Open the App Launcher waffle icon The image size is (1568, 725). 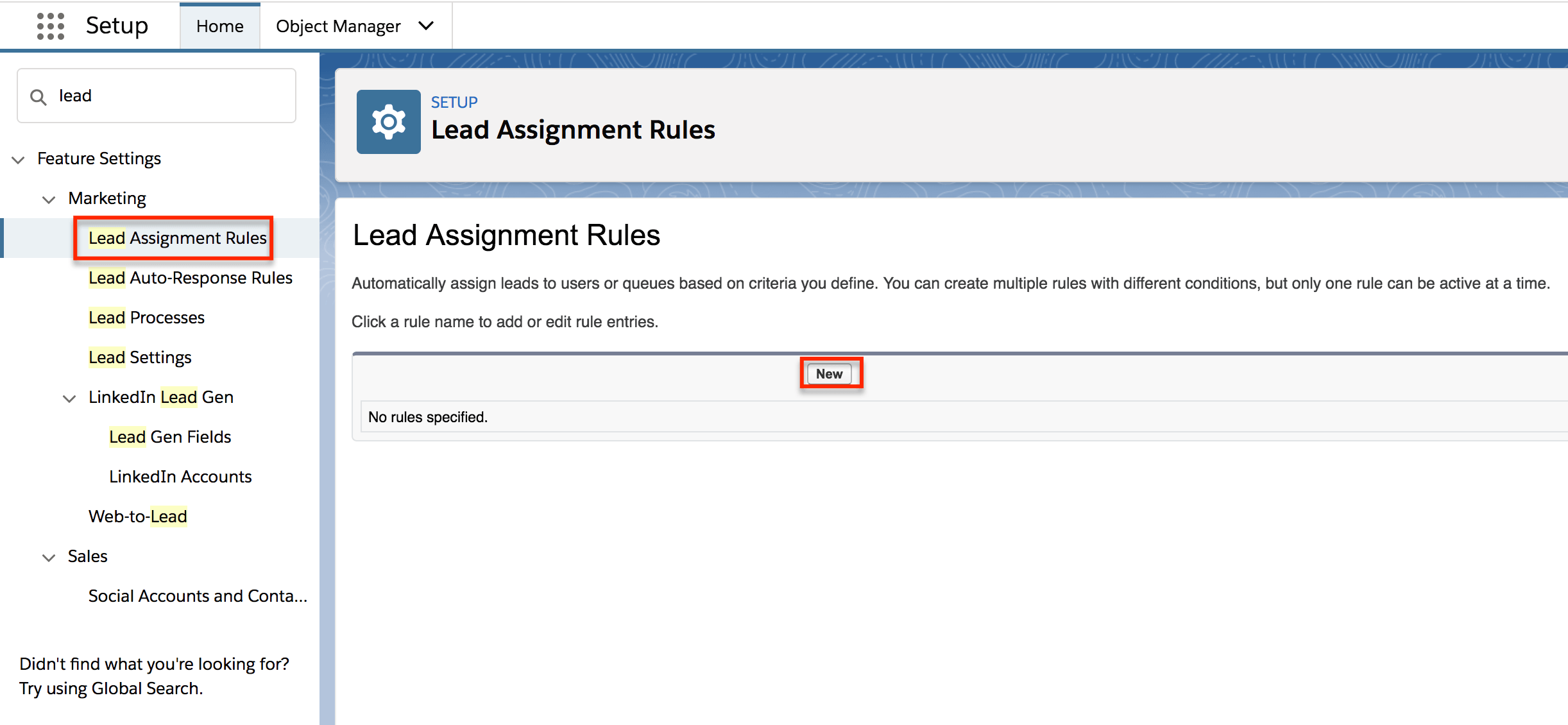point(50,26)
